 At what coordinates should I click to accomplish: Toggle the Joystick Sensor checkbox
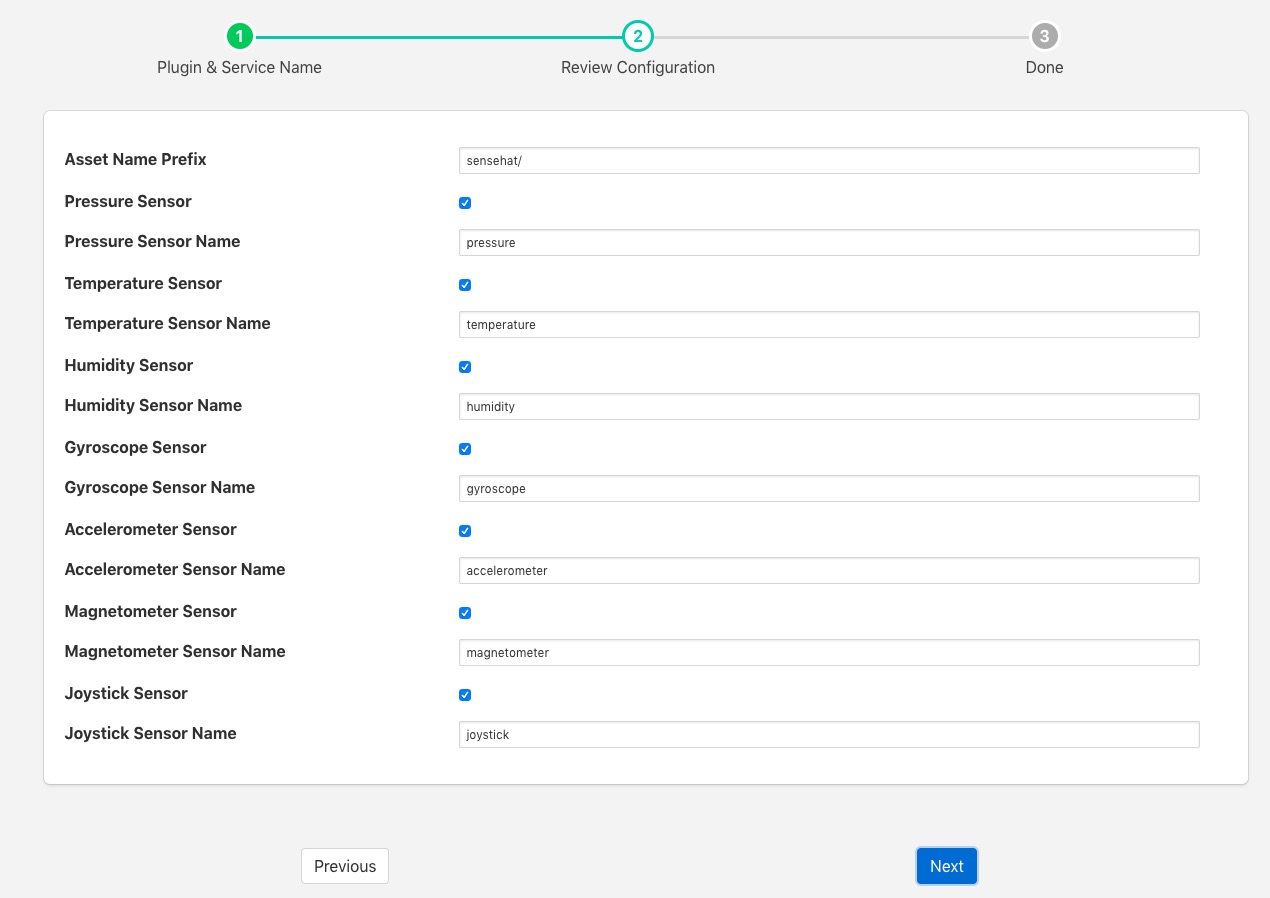click(x=465, y=695)
